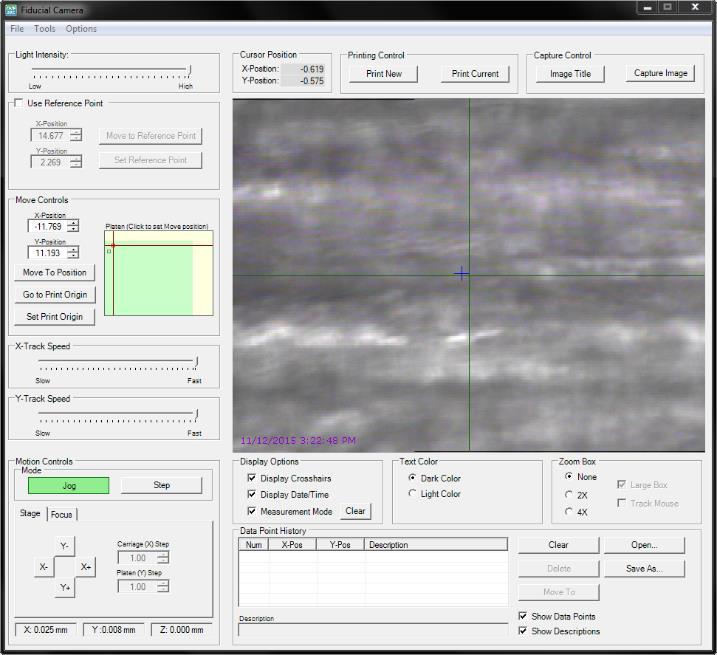Click Move Controls Y-Position stepper arrows
717x655 pixels.
pos(73,252)
